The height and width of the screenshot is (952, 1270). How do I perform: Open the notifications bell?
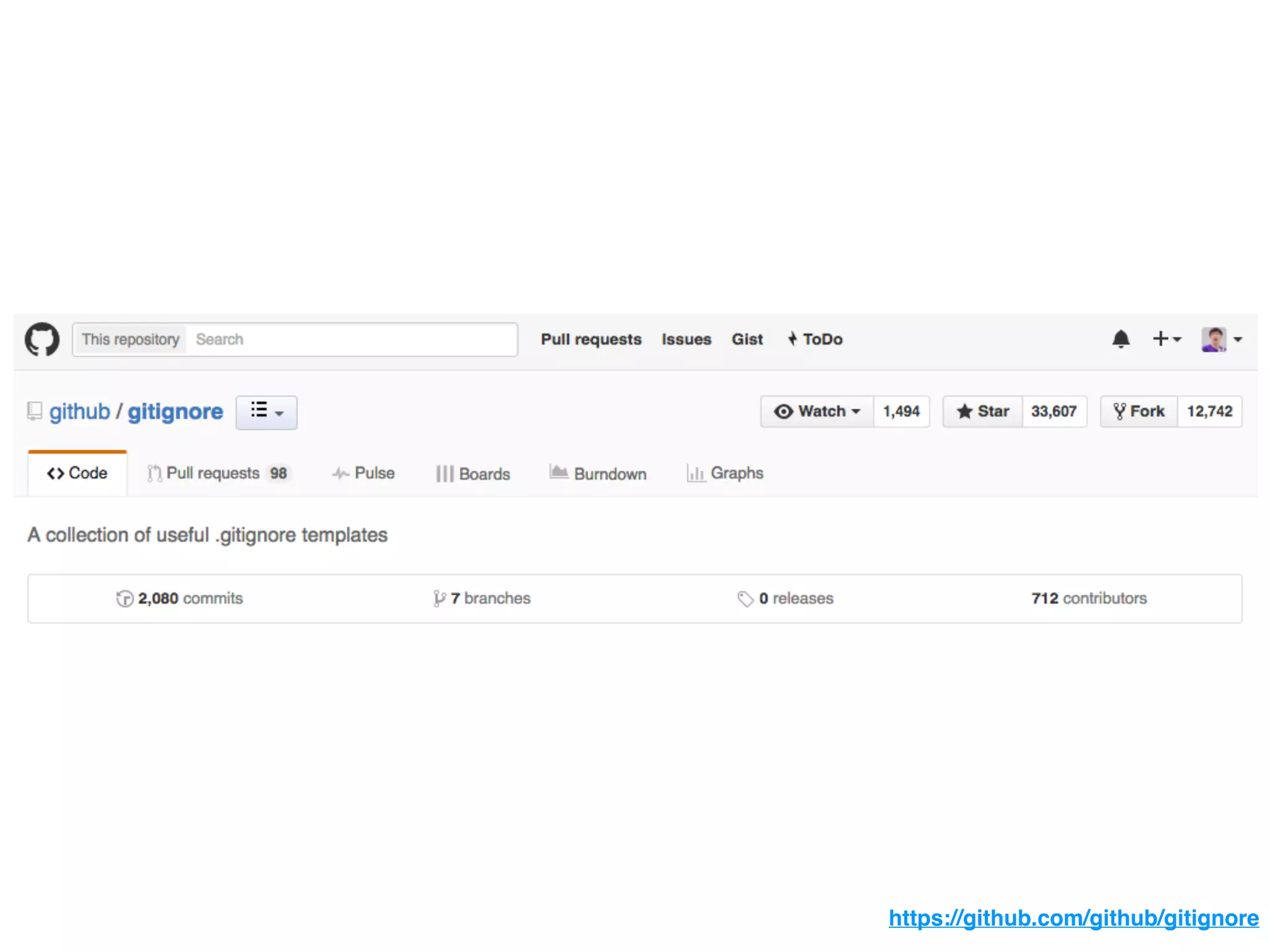pos(1121,339)
